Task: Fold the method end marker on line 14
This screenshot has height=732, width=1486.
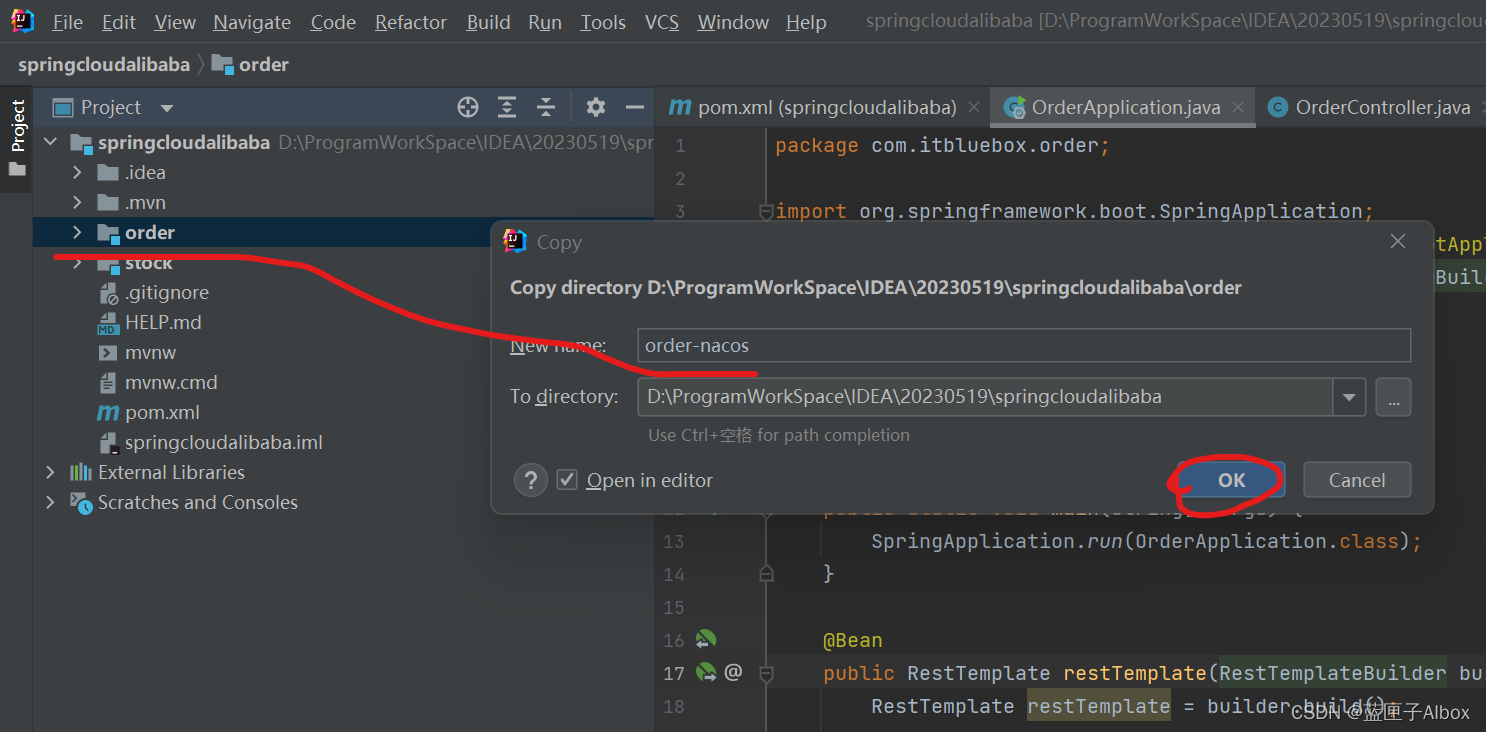Action: pyautogui.click(x=766, y=574)
